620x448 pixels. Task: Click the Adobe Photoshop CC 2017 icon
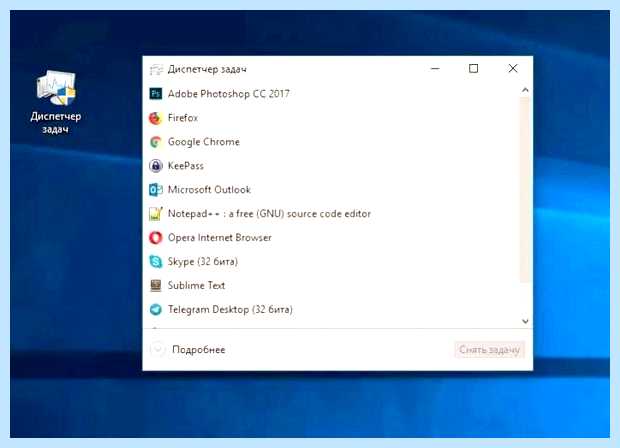click(155, 94)
